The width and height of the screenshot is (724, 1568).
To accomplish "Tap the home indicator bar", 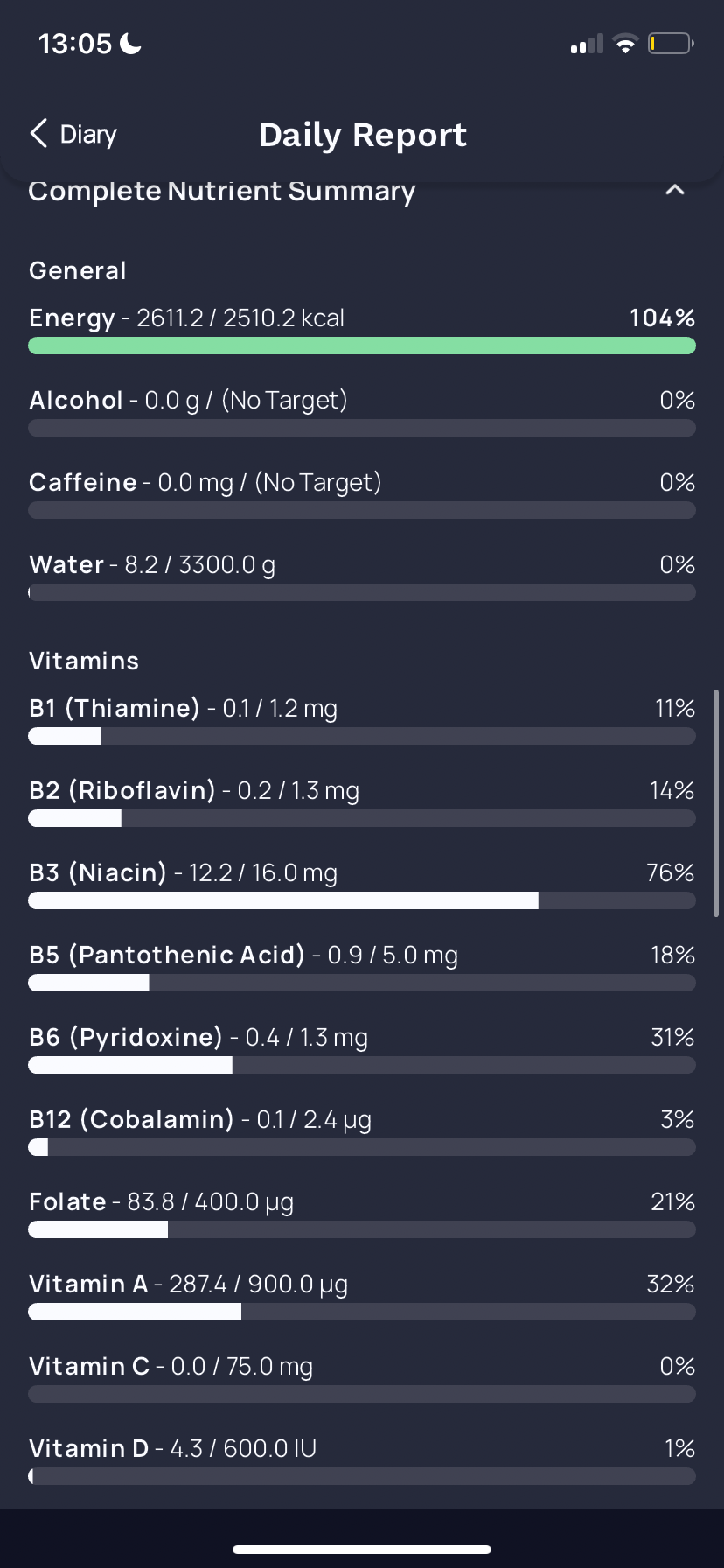I will pyautogui.click(x=362, y=1549).
